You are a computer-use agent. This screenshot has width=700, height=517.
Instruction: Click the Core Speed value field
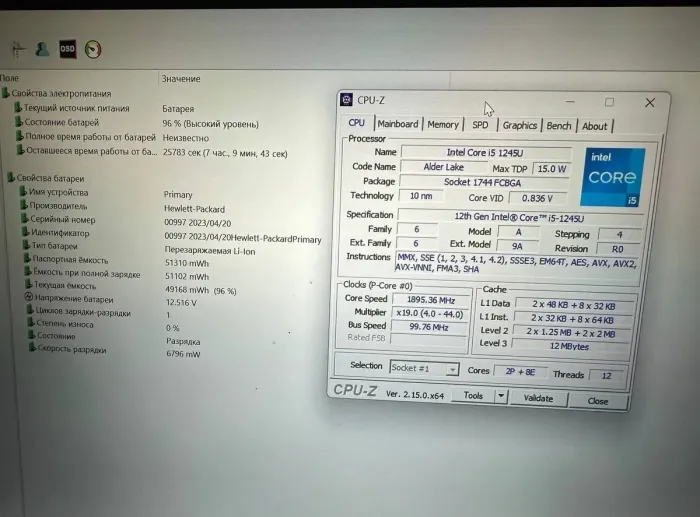pyautogui.click(x=428, y=299)
